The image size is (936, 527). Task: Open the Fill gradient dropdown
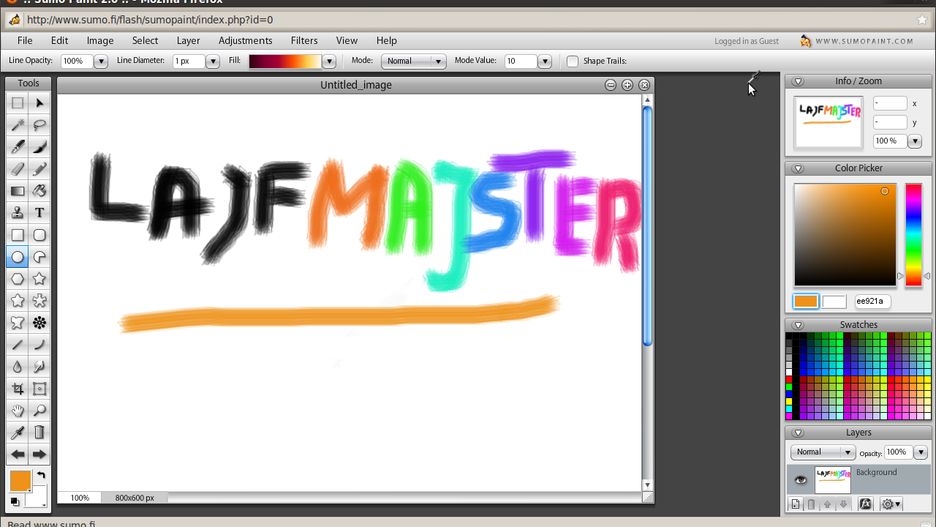tap(329, 61)
